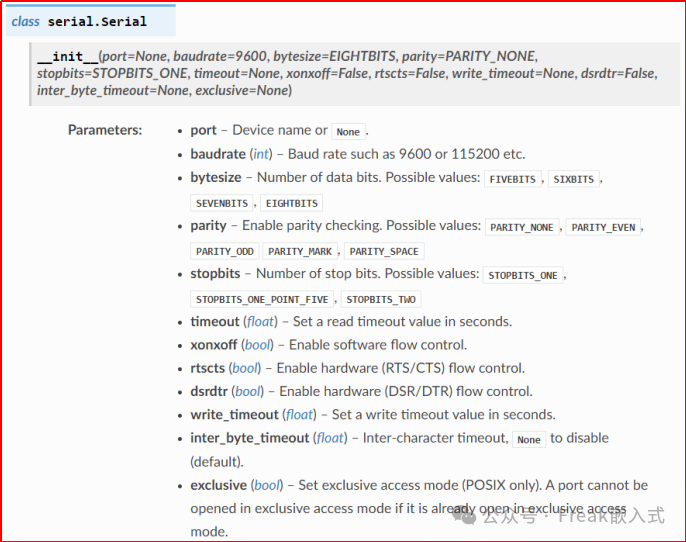Click the STOPBITS_ONE_POINT_FIVE code literal
This screenshot has width=686, height=542.
pyautogui.click(x=263, y=299)
